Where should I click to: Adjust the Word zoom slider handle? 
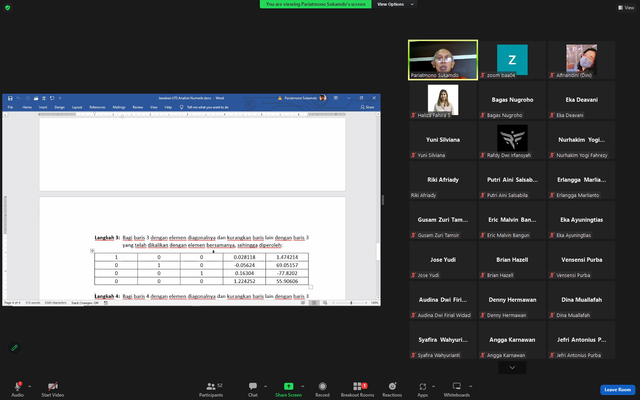(x=351, y=303)
